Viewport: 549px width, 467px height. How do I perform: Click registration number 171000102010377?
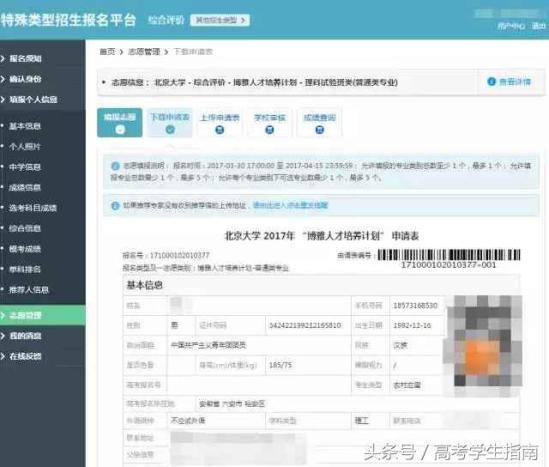click(x=179, y=255)
